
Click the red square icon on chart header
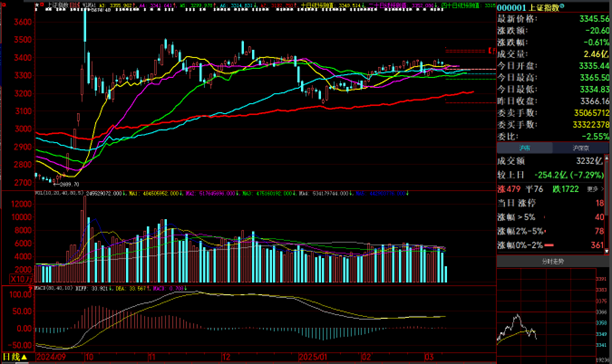pos(42,5)
